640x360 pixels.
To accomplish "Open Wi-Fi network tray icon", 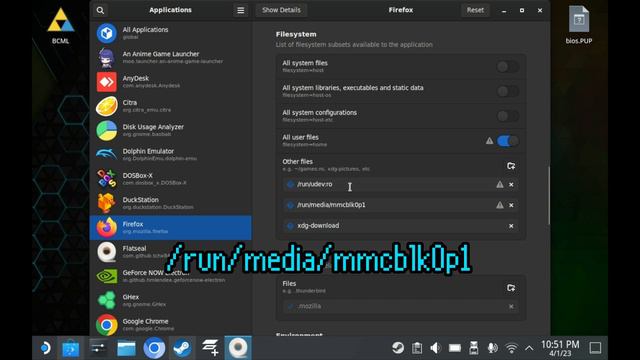I will (511, 348).
